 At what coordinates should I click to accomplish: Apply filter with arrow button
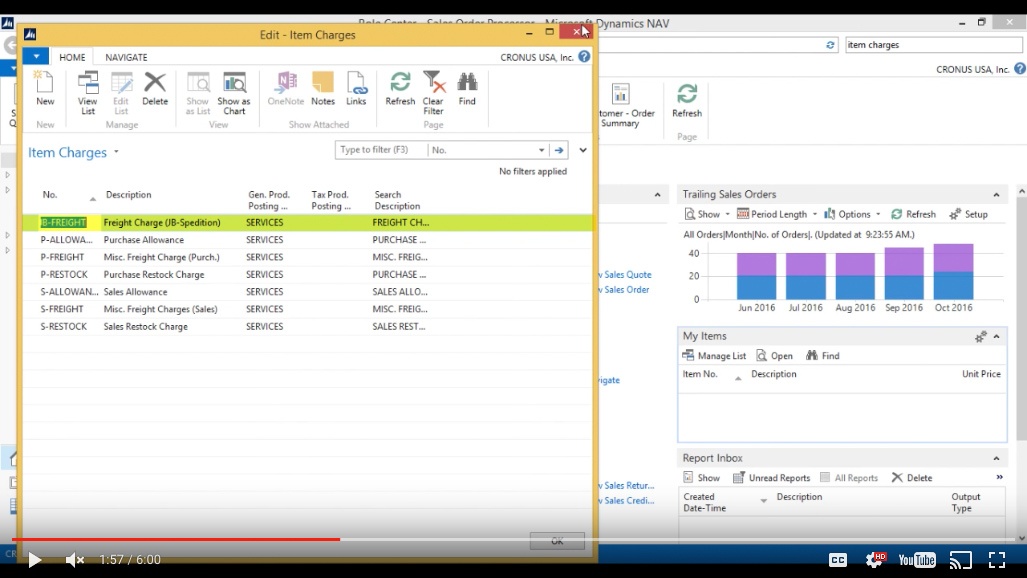pyautogui.click(x=559, y=150)
